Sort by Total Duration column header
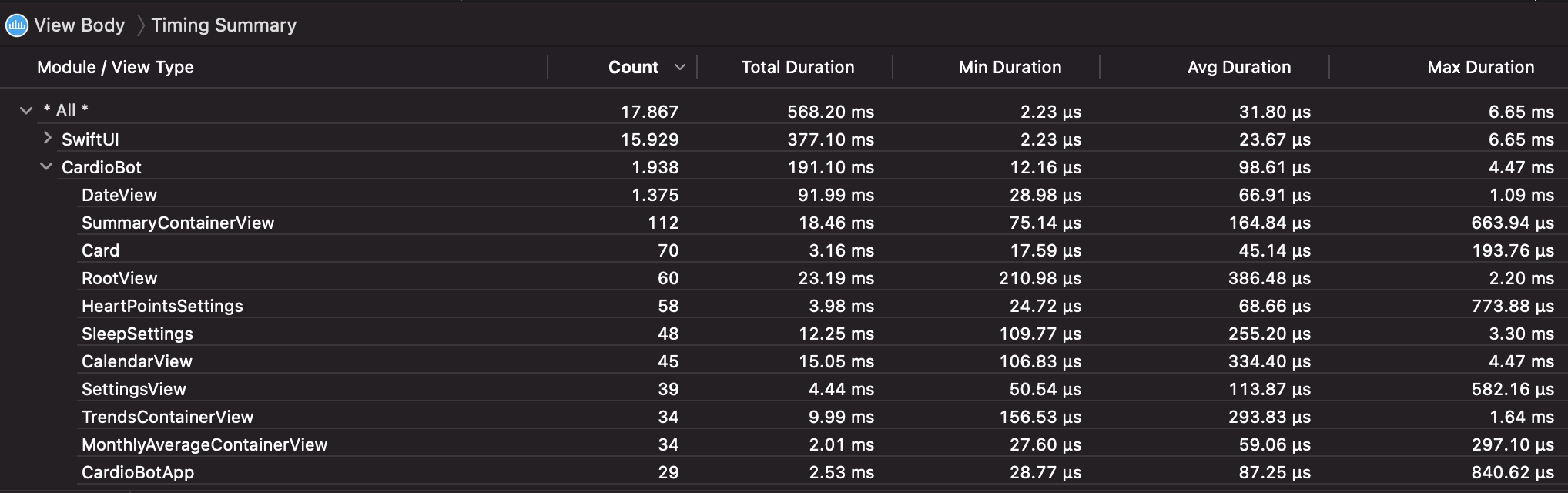The width and height of the screenshot is (1568, 493). 798,68
